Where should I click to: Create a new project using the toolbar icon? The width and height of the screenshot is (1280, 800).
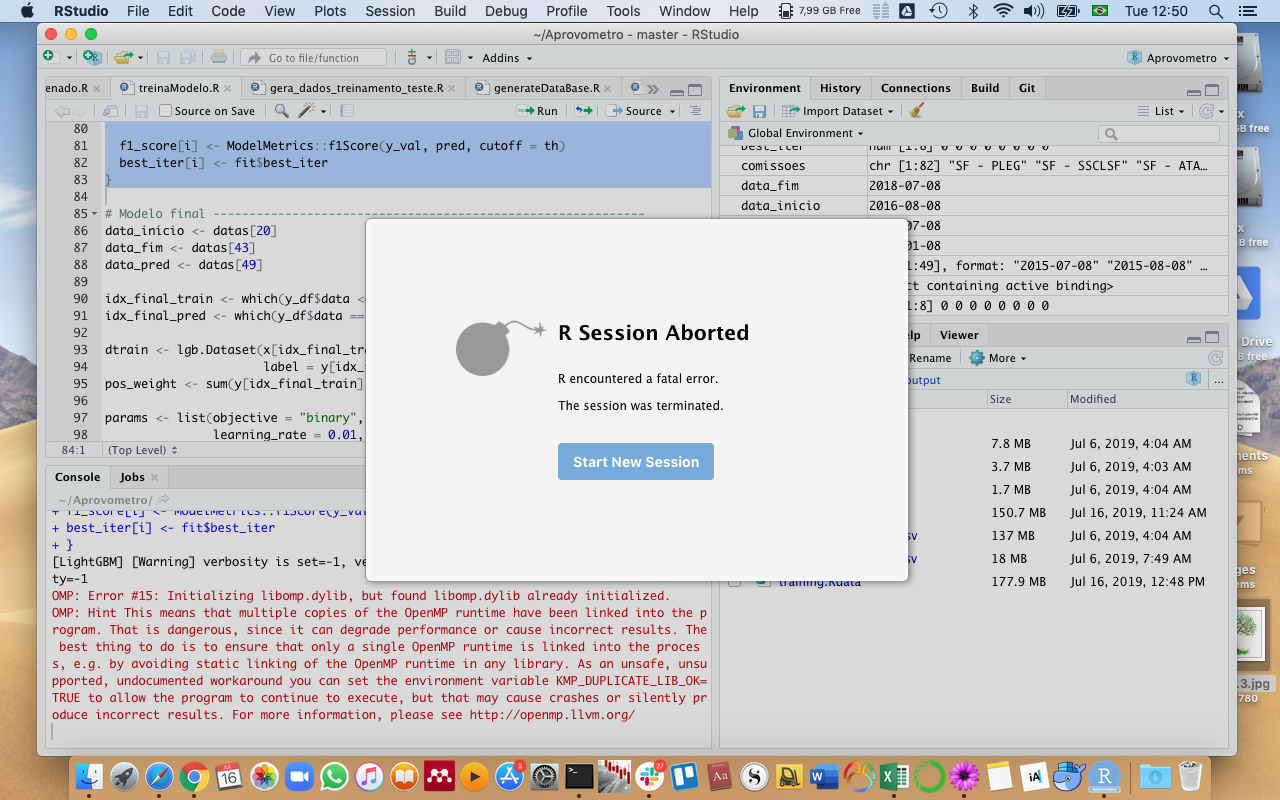point(92,58)
